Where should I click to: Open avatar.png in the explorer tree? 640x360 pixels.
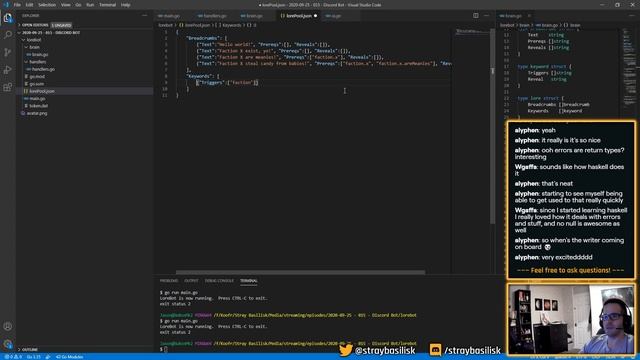pyautogui.click(x=84, y=113)
